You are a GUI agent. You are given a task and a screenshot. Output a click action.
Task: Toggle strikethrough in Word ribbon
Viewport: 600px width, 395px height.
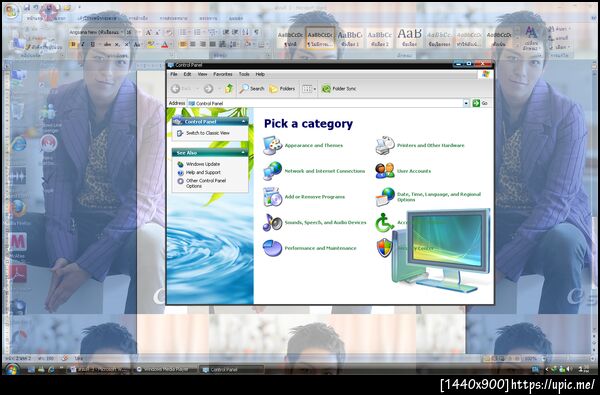107,45
